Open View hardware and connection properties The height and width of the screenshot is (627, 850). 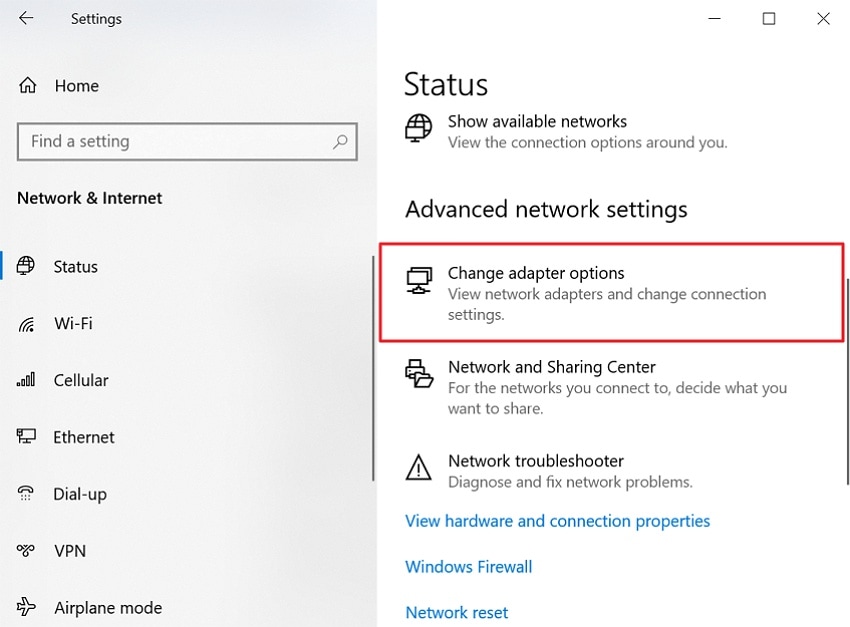point(557,521)
